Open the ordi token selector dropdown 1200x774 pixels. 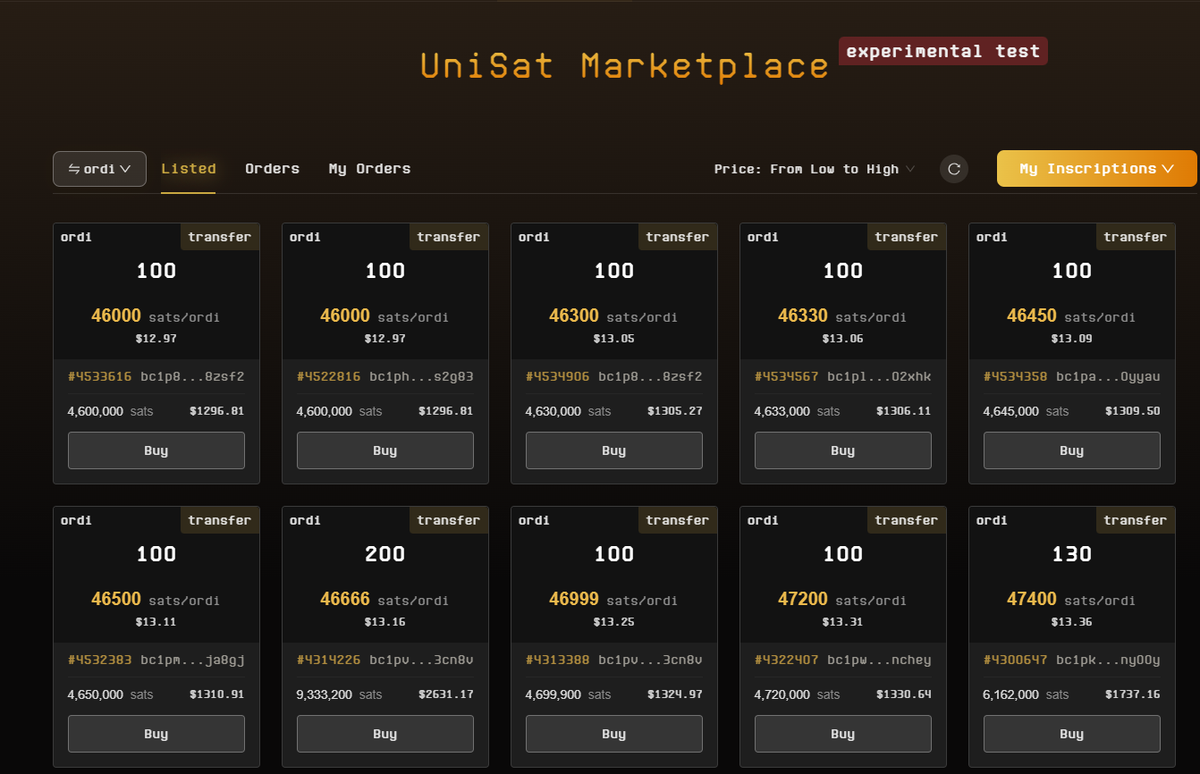99,168
